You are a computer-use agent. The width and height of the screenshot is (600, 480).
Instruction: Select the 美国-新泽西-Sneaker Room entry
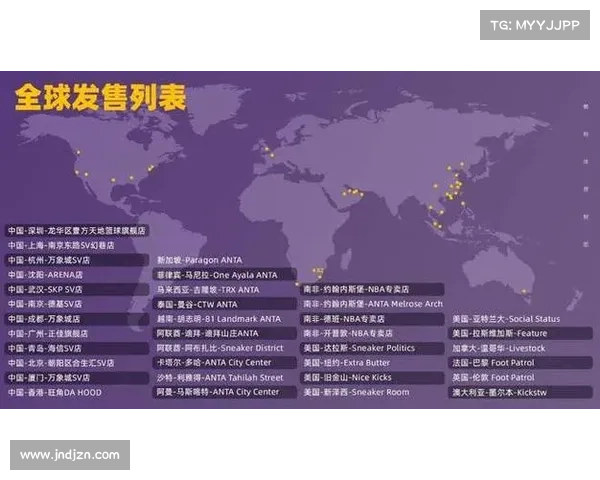point(356,392)
